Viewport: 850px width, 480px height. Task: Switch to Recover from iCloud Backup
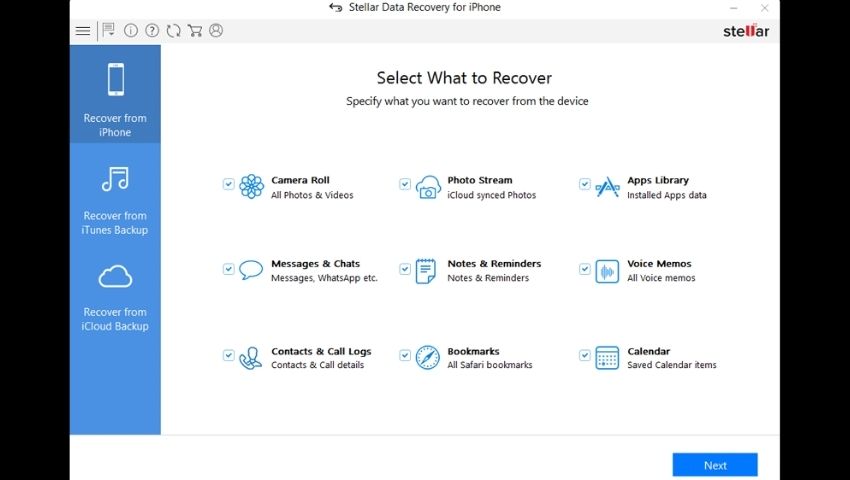pyautogui.click(x=115, y=296)
